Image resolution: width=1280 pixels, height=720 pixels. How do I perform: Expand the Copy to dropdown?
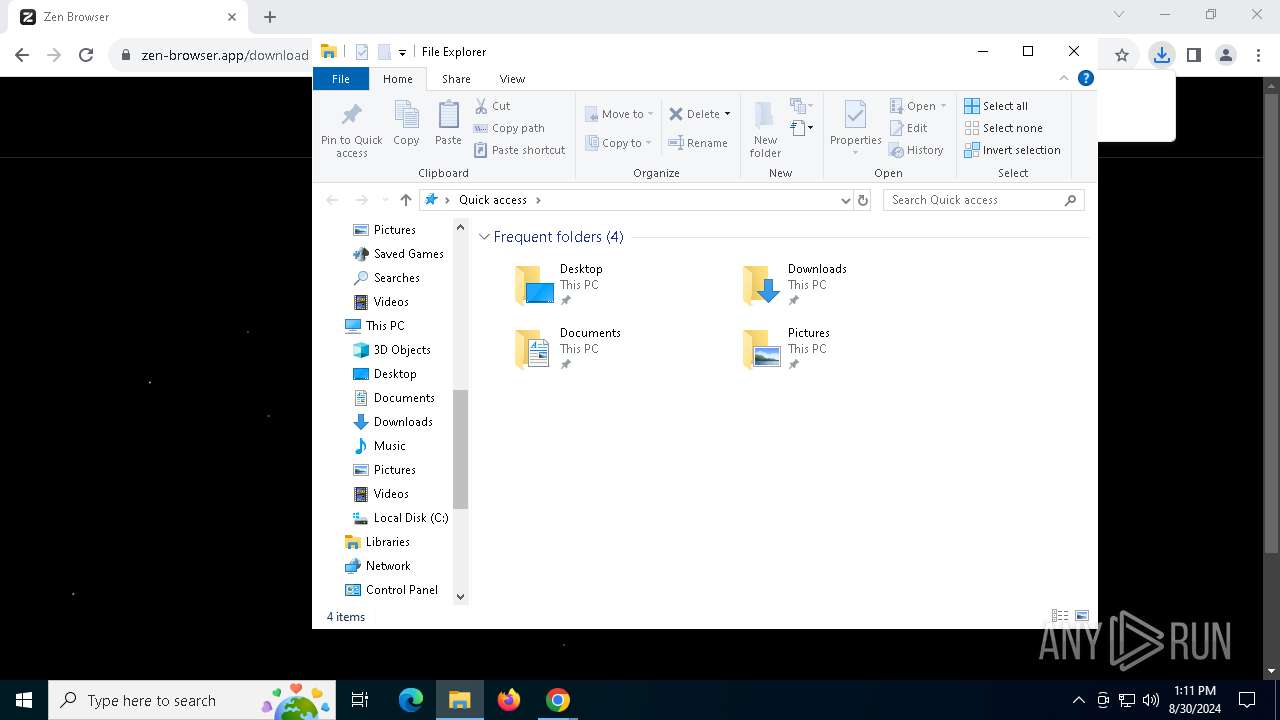click(x=648, y=143)
